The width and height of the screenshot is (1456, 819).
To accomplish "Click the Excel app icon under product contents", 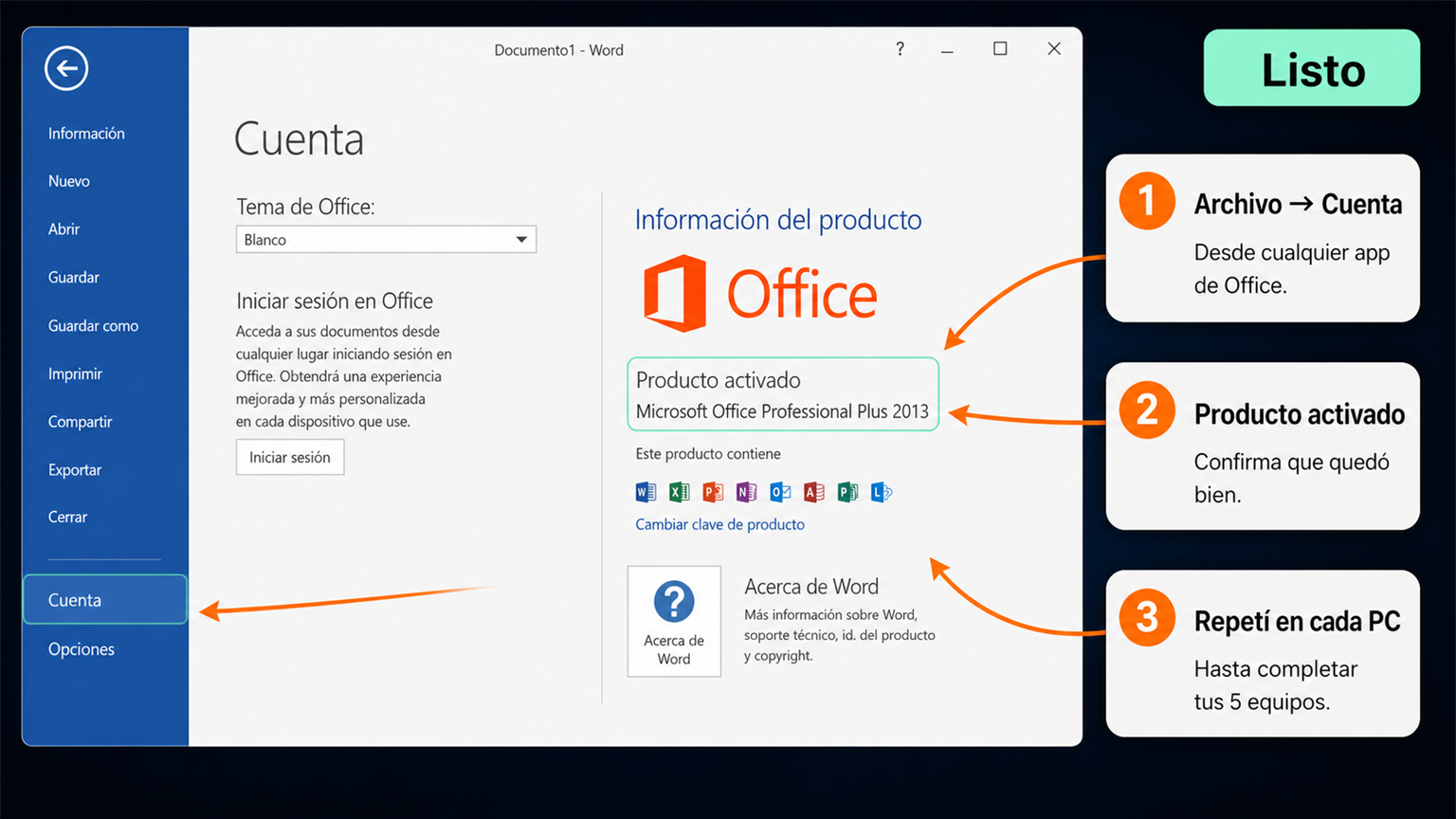I will (680, 492).
